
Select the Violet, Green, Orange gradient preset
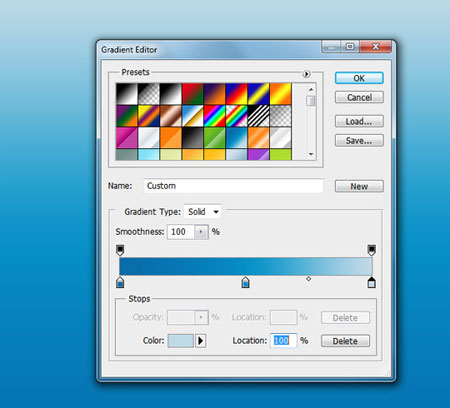tap(127, 116)
